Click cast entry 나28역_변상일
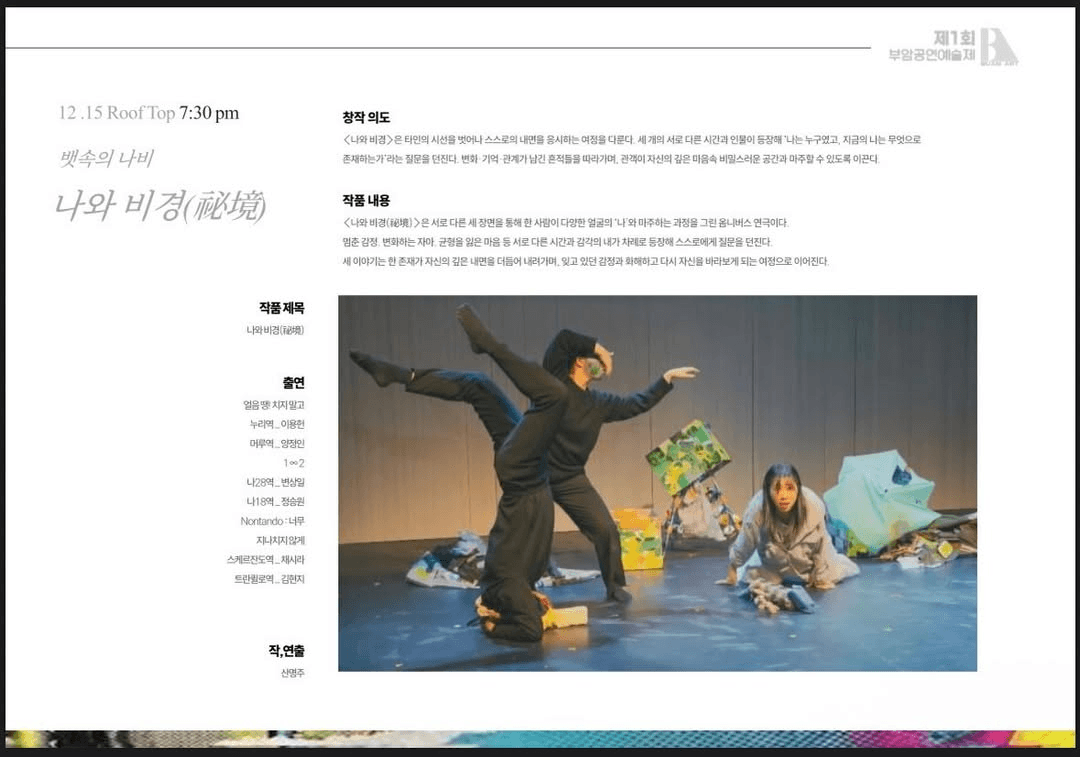The image size is (1080, 757). [275, 482]
